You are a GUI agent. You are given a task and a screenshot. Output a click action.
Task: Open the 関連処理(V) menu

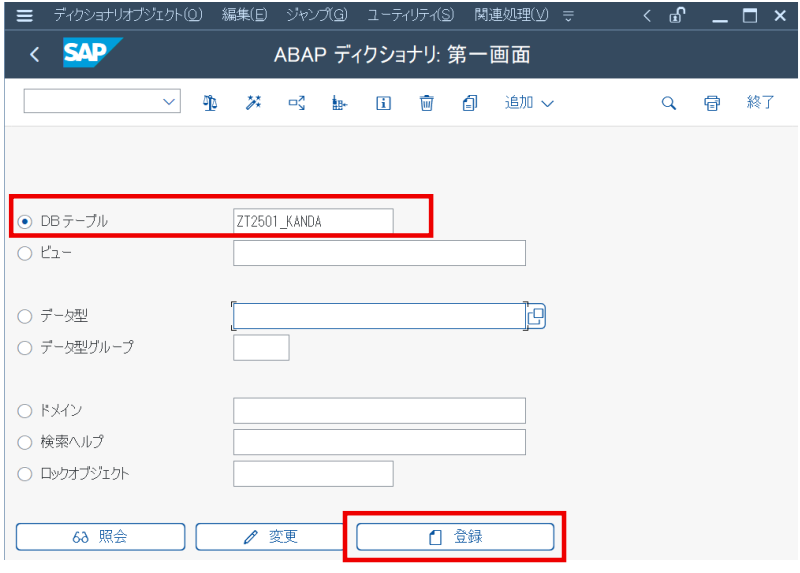point(511,15)
